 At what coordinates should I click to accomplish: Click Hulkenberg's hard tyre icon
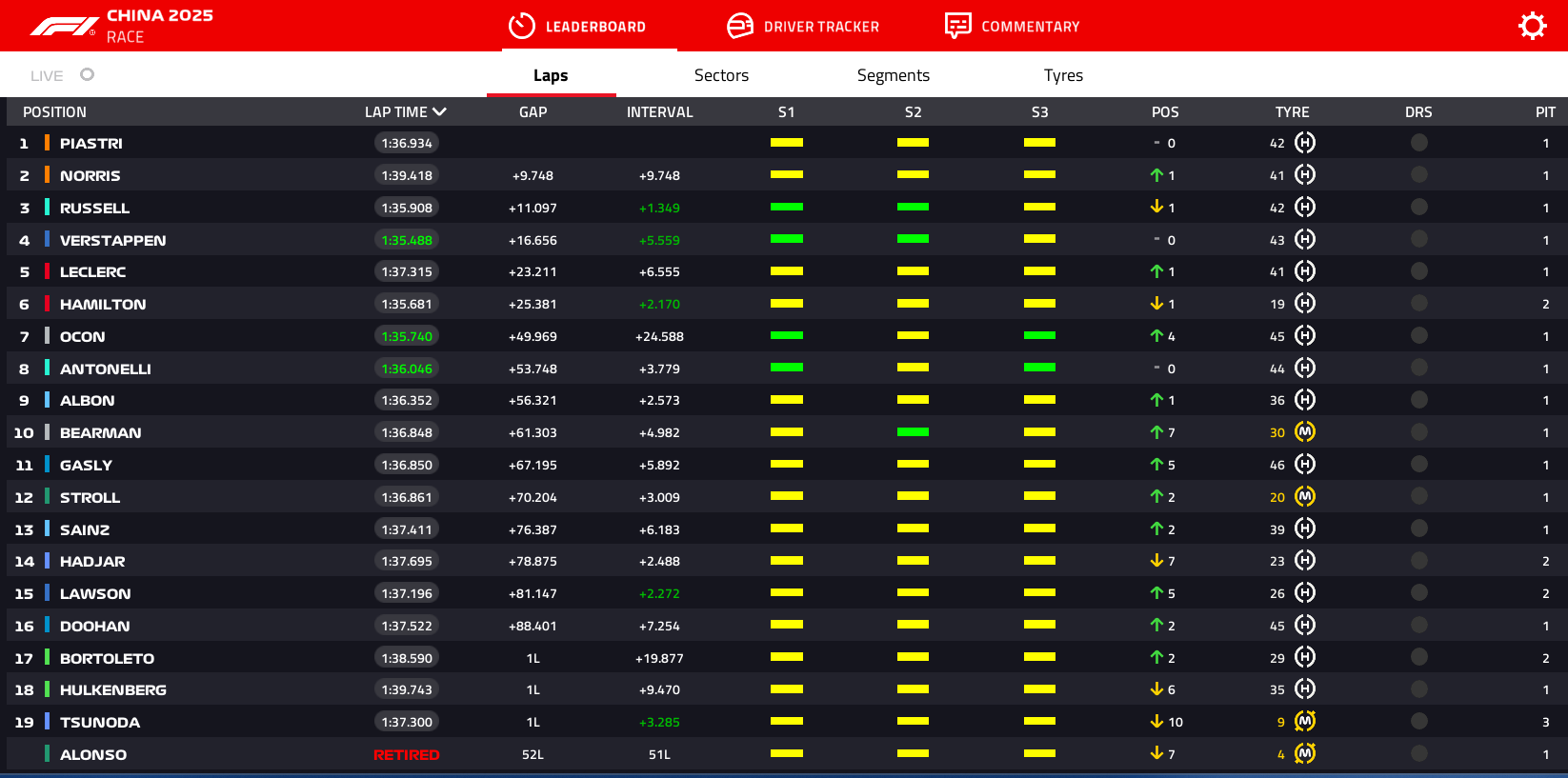coord(1305,689)
